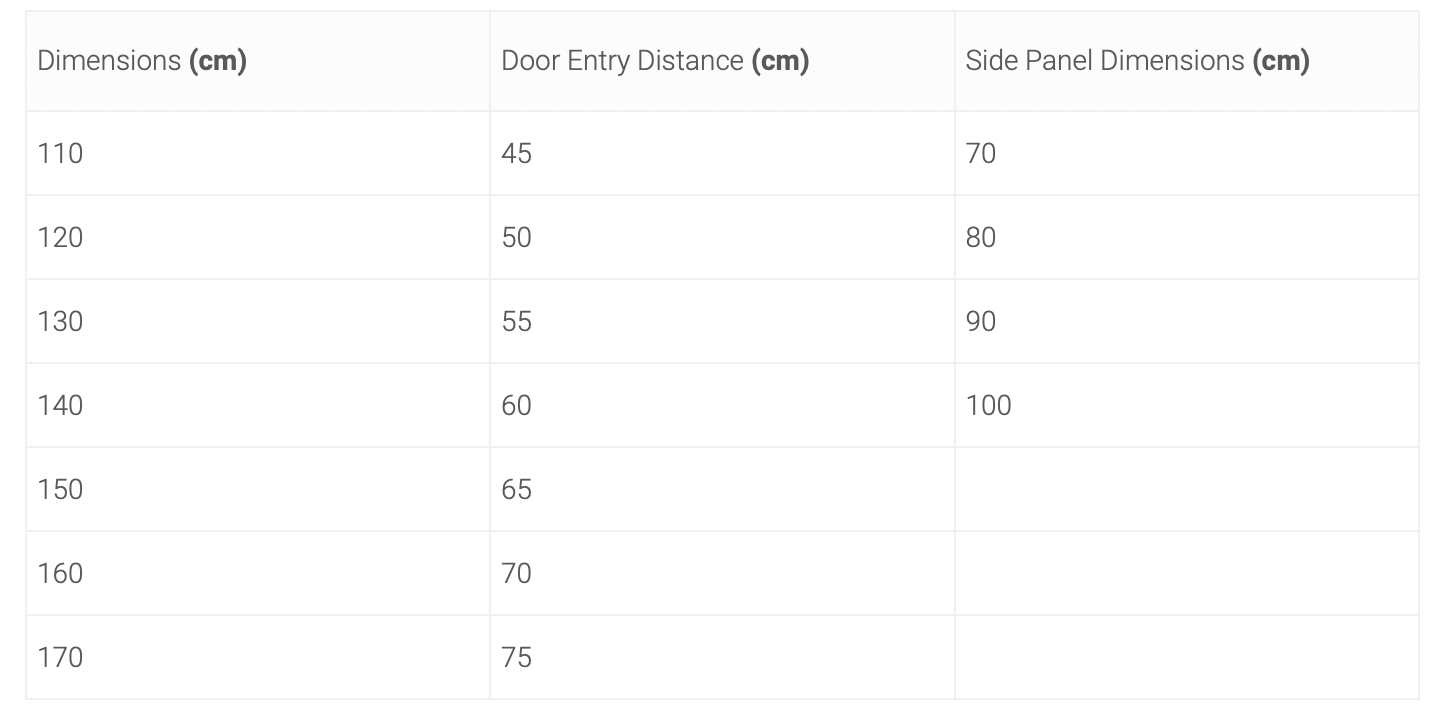Select the 140 dimension cell
The width and height of the screenshot is (1452, 722).
[x=258, y=405]
